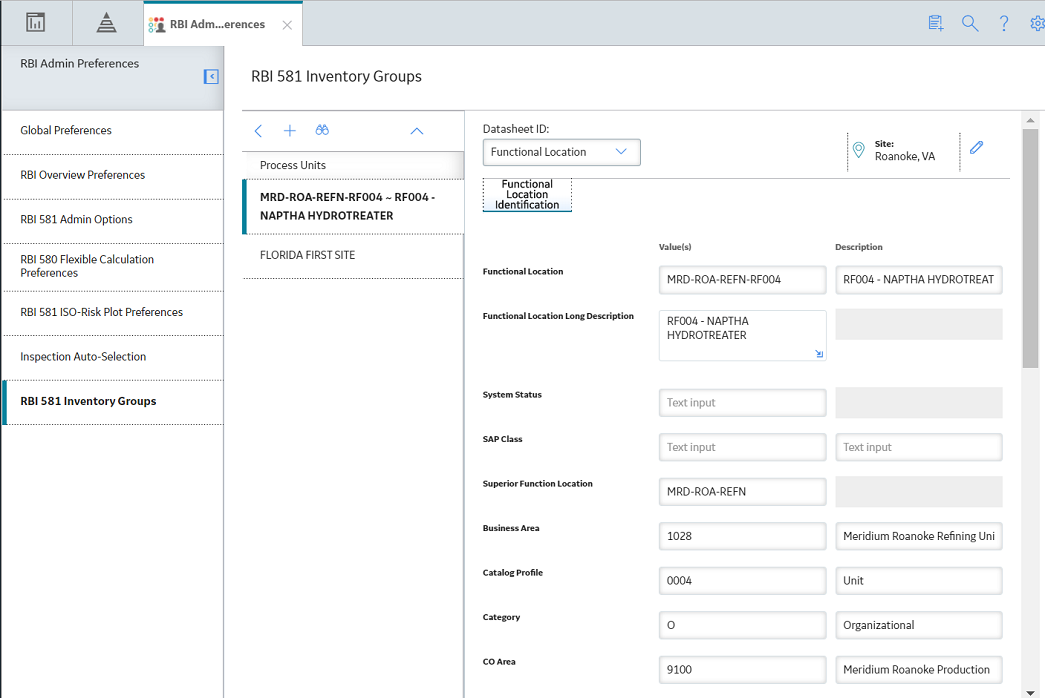1045x698 pixels.
Task: Click the Catalog Profile description field Unit
Action: click(918, 581)
